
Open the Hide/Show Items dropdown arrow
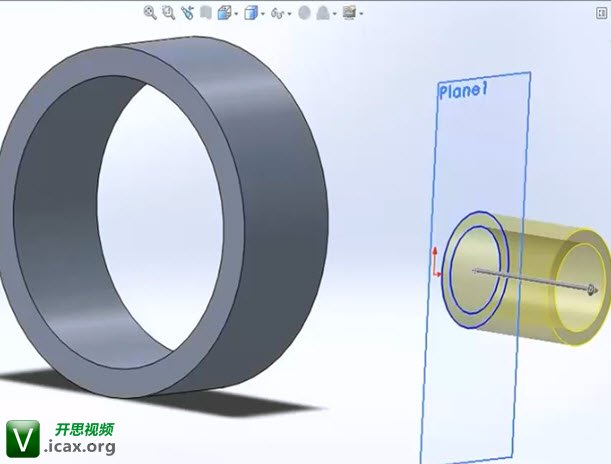point(290,14)
